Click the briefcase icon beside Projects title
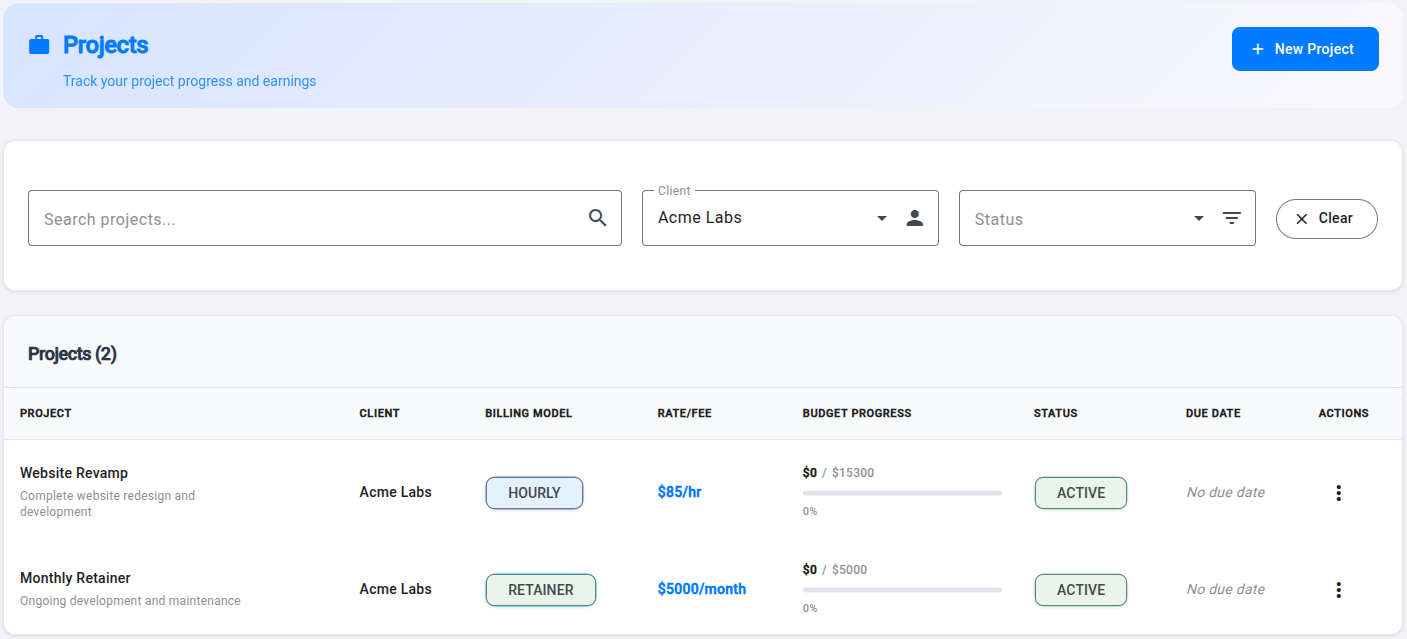This screenshot has height=639, width=1407. point(39,45)
